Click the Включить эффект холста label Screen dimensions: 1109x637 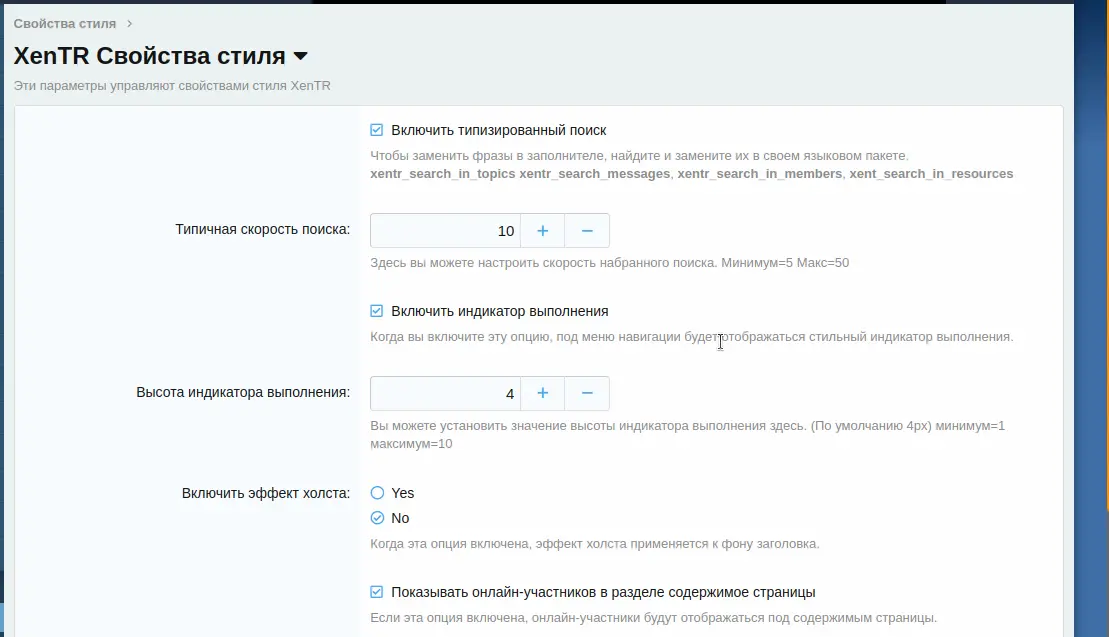pyautogui.click(x=266, y=493)
